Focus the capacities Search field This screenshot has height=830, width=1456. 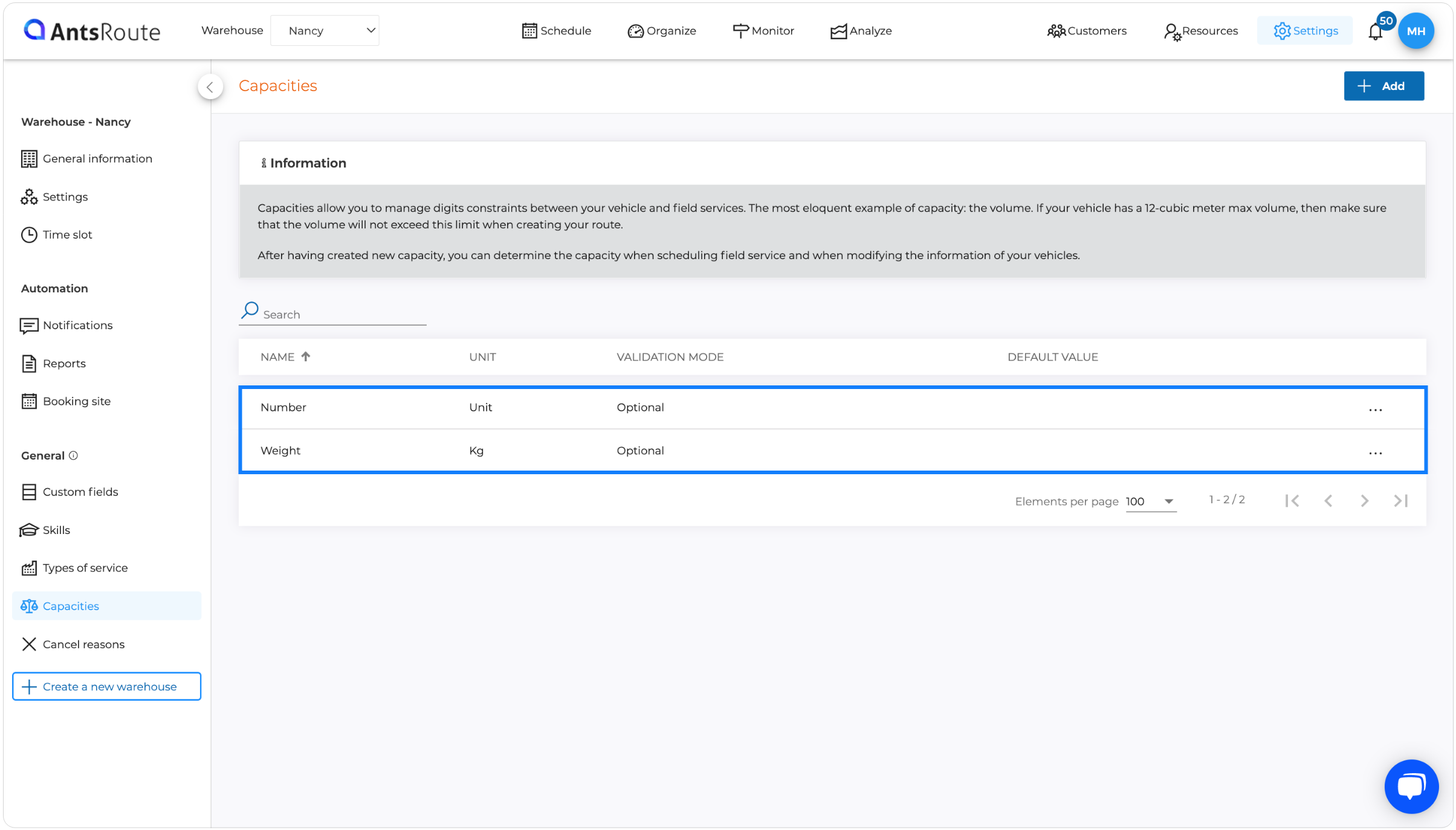click(x=332, y=314)
